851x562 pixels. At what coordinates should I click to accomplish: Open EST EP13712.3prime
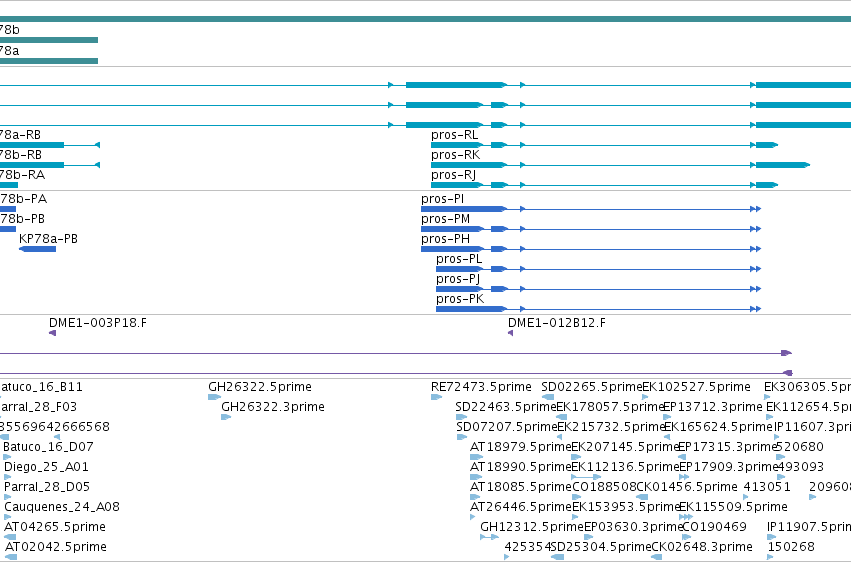[713, 407]
